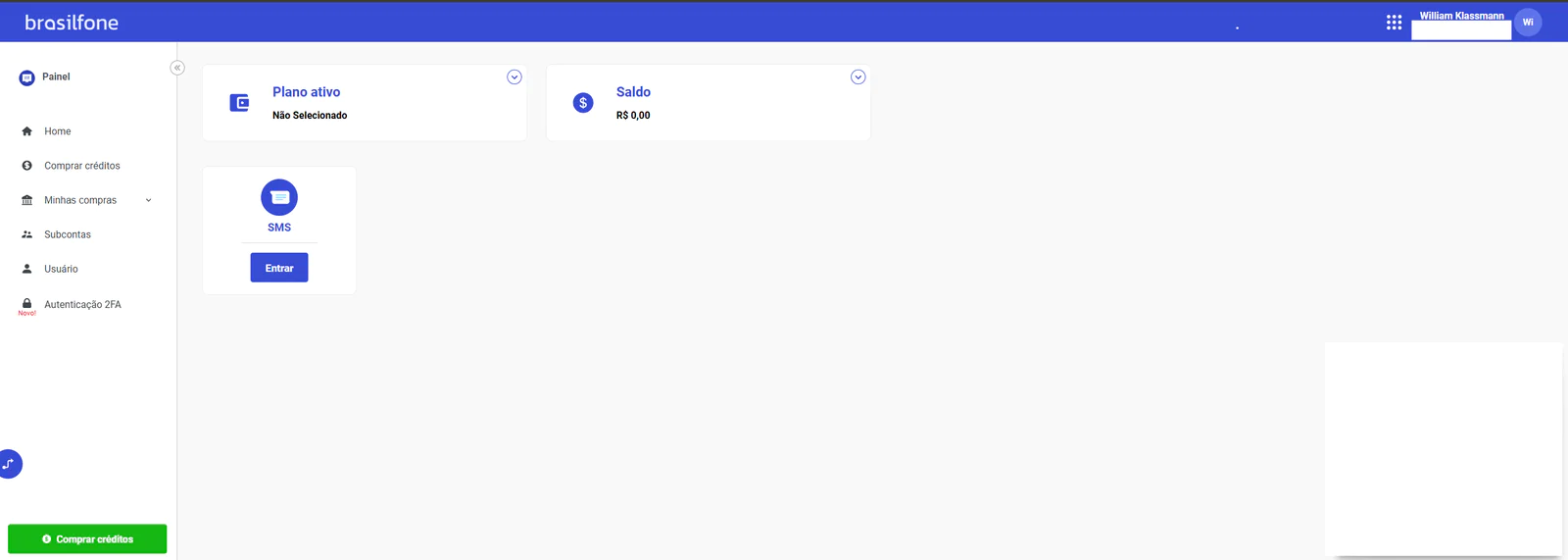Open the floating route shortcut button
Image resolution: width=1568 pixels, height=560 pixels.
point(9,464)
